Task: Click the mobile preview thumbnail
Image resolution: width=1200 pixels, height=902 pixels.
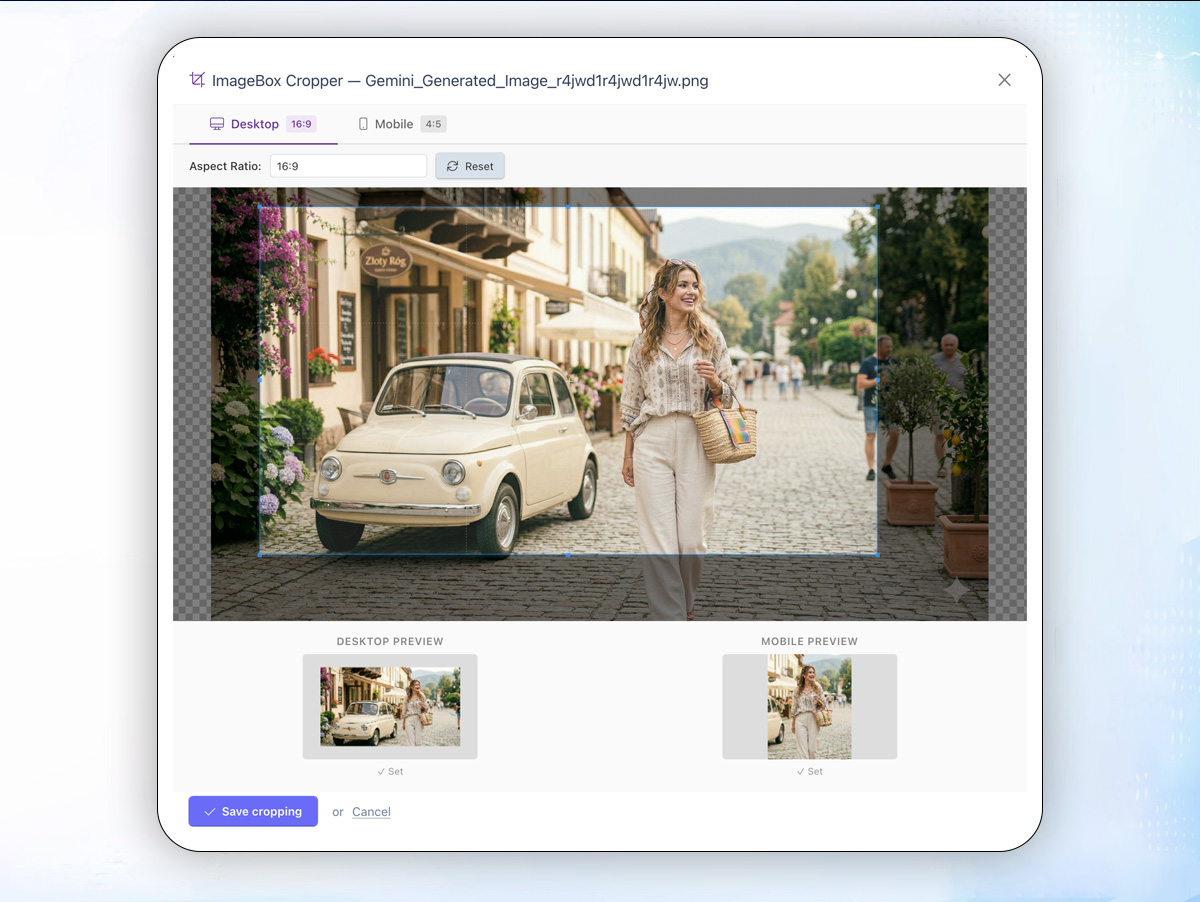Action: [x=809, y=706]
